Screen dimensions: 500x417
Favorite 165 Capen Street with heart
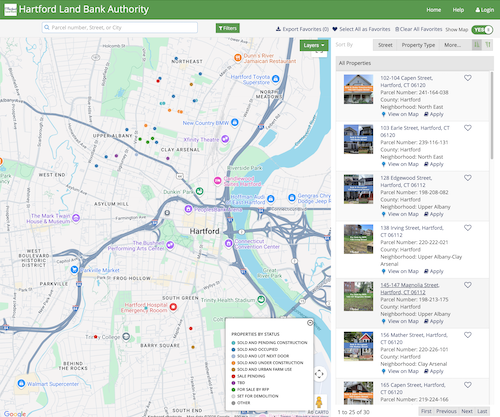coord(468,385)
